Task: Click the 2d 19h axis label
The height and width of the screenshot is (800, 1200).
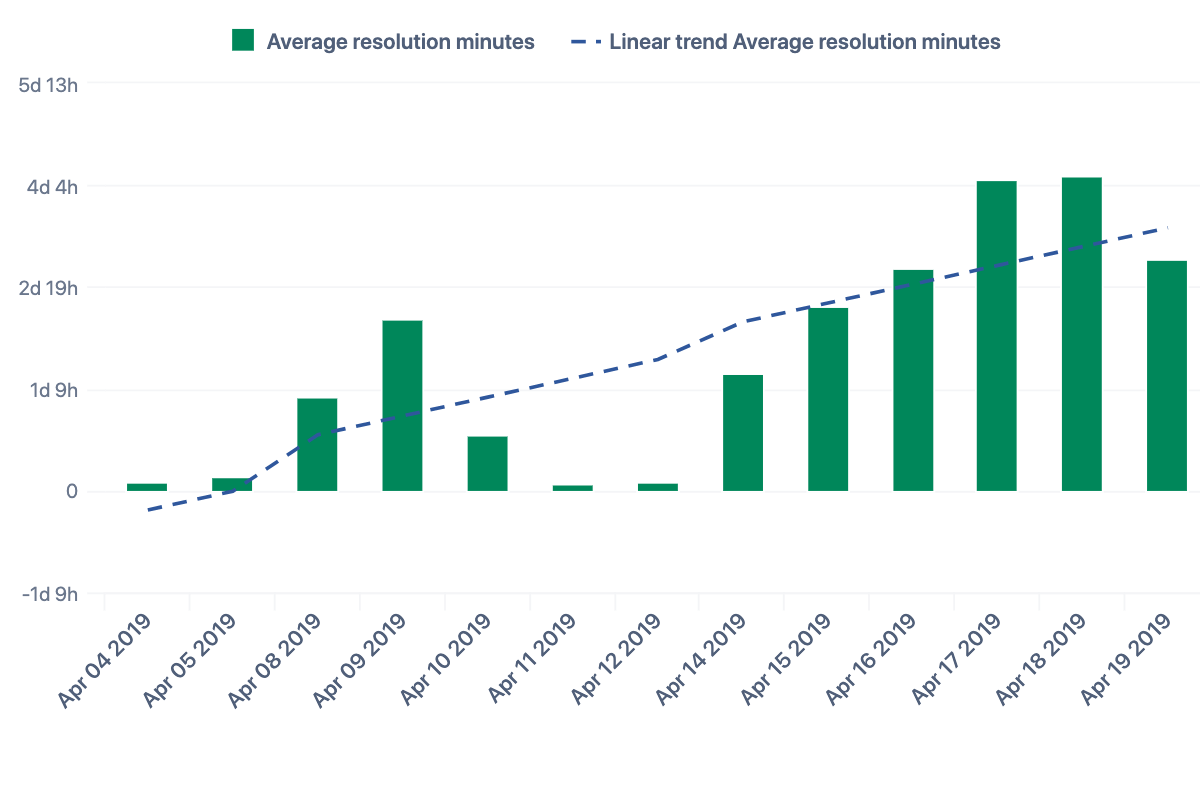Action: pos(49,288)
